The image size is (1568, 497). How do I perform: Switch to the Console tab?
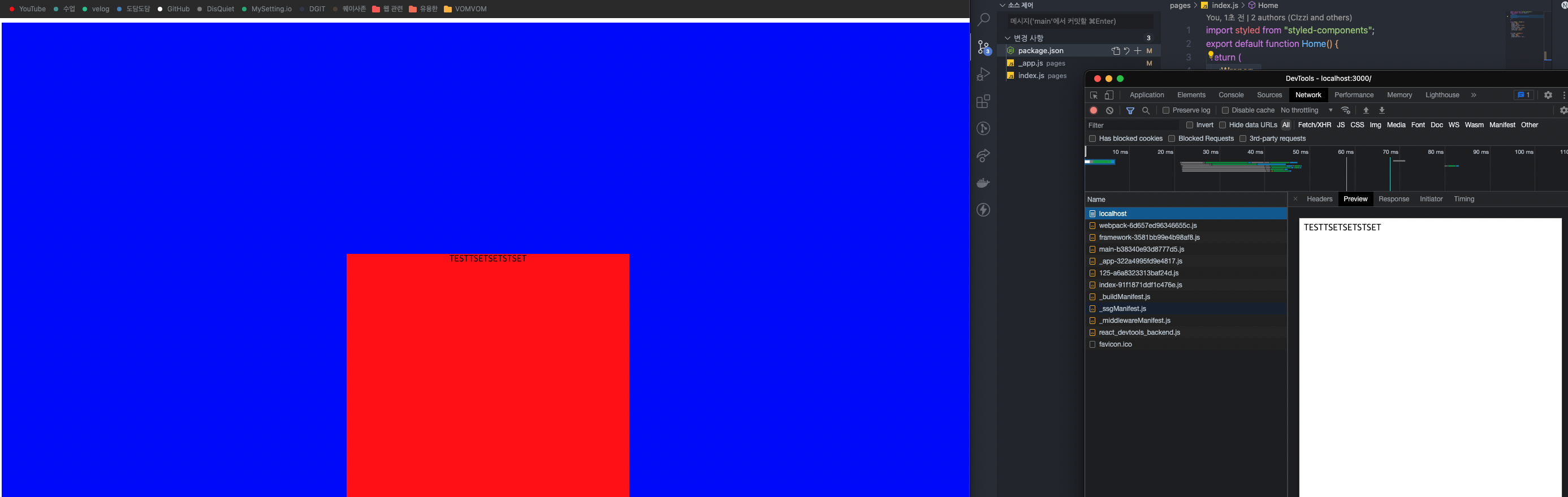click(x=1231, y=96)
